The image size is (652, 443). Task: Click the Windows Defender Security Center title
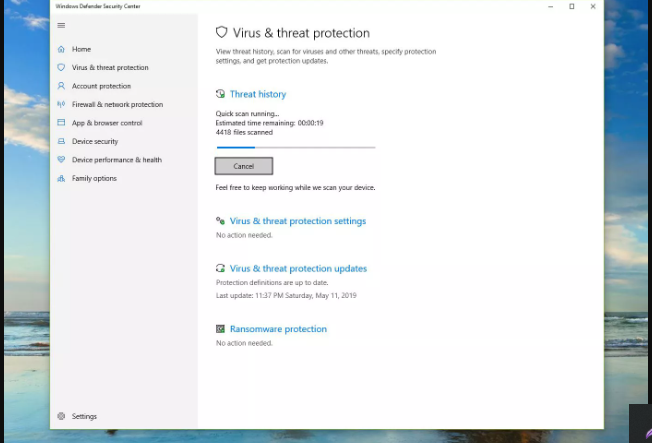98,6
